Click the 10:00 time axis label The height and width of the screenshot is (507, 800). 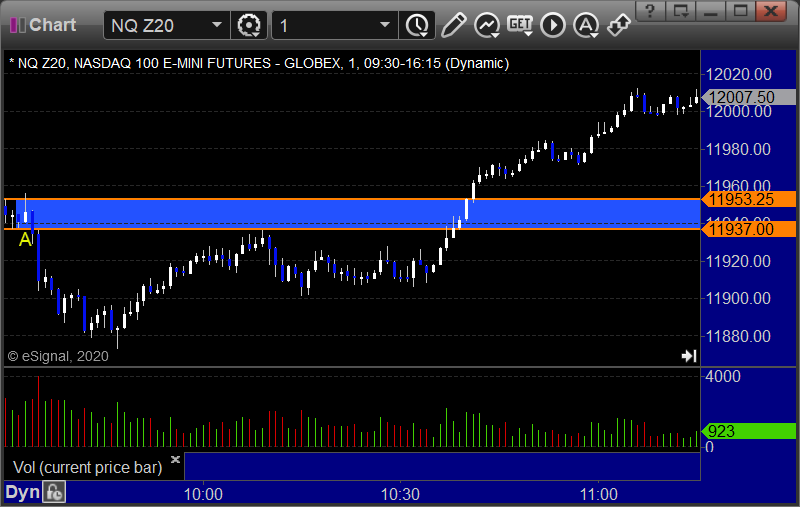coord(203,494)
